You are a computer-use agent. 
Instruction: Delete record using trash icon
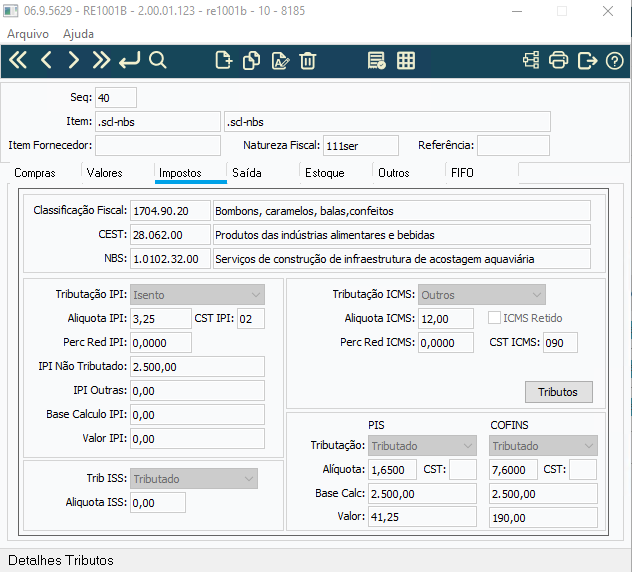click(x=308, y=60)
